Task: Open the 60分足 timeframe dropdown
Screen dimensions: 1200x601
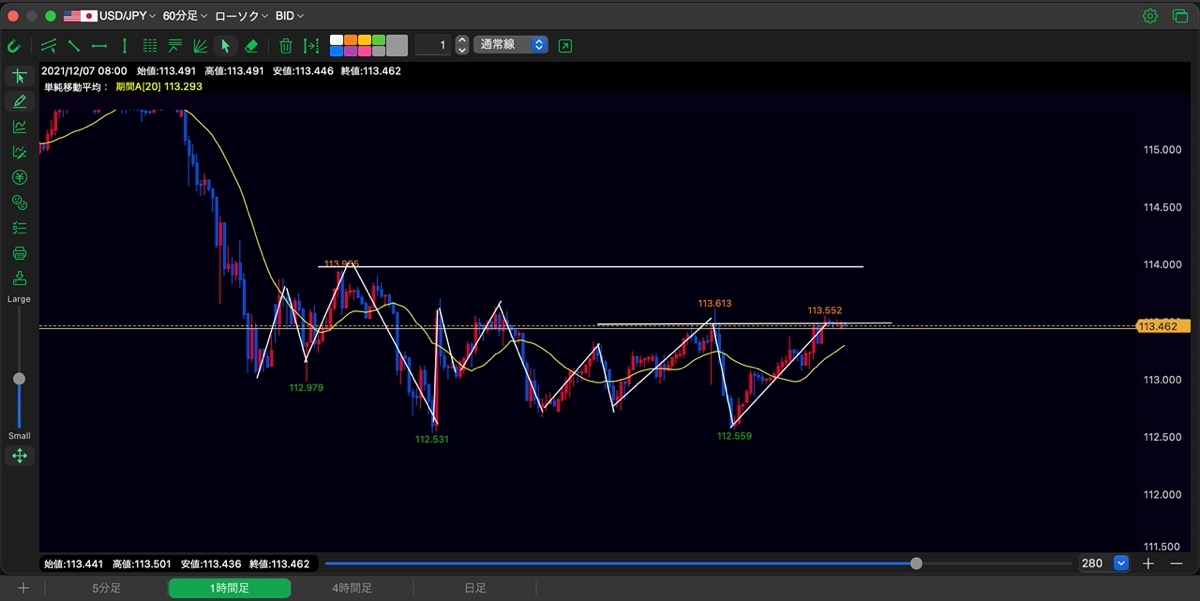Action: (x=185, y=16)
